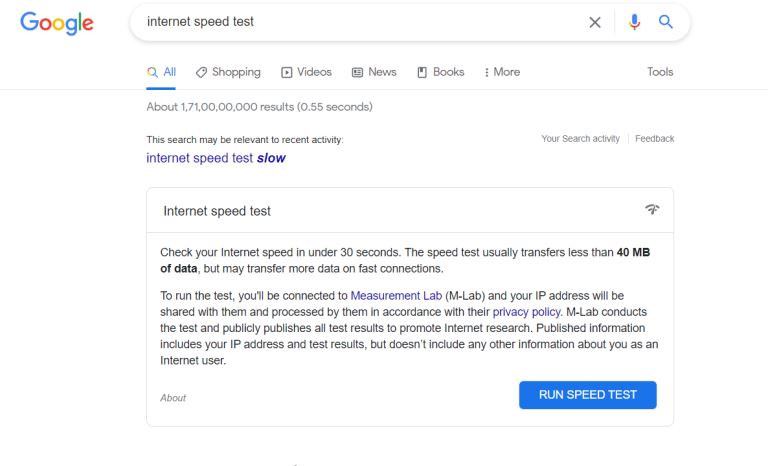The image size is (768, 466).
Task: Start voice search with the microphone icon
Action: coord(634,22)
